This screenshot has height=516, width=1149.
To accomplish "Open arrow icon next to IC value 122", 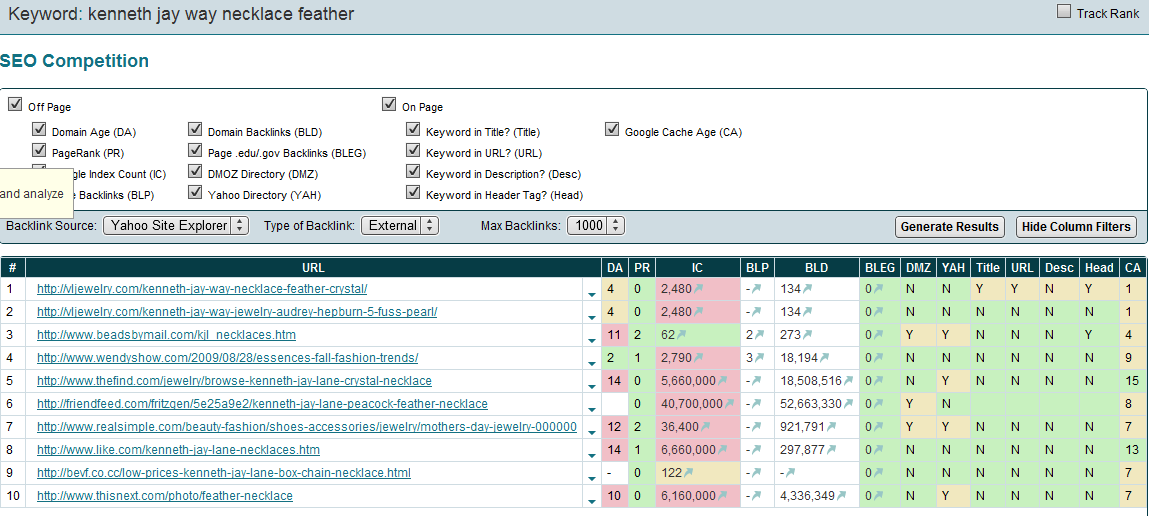I will (690, 473).
